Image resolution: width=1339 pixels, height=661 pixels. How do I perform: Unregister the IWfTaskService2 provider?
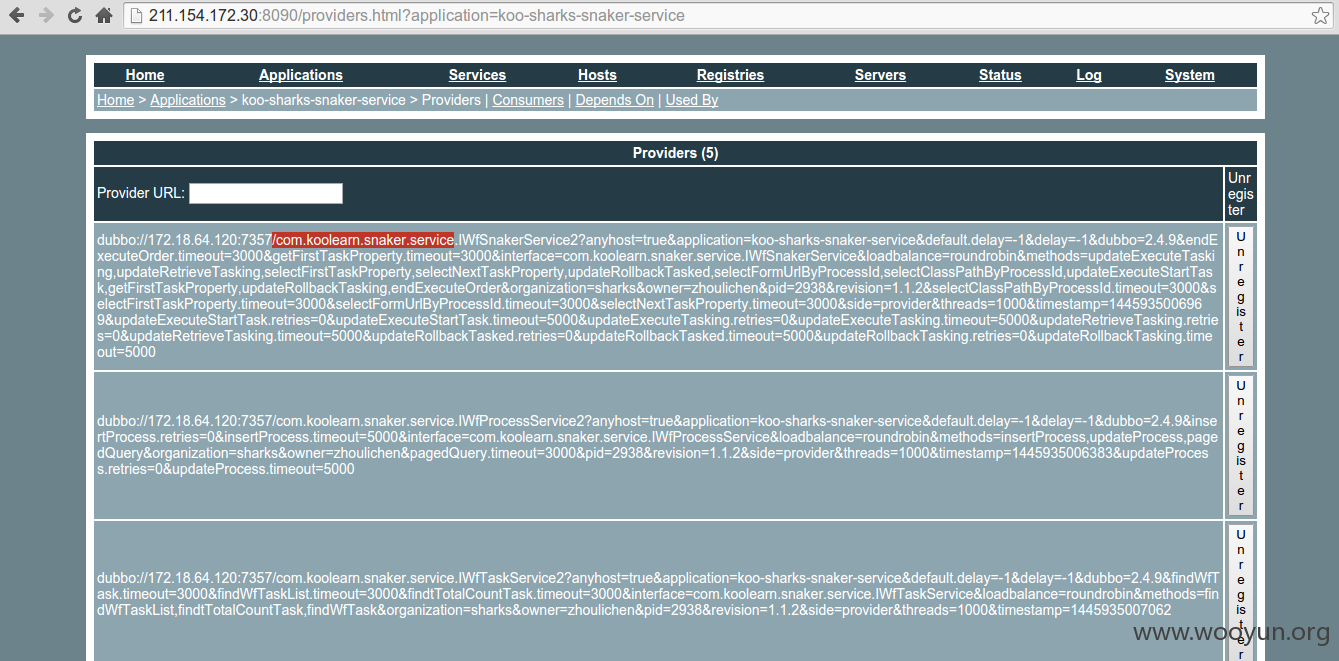[1240, 592]
